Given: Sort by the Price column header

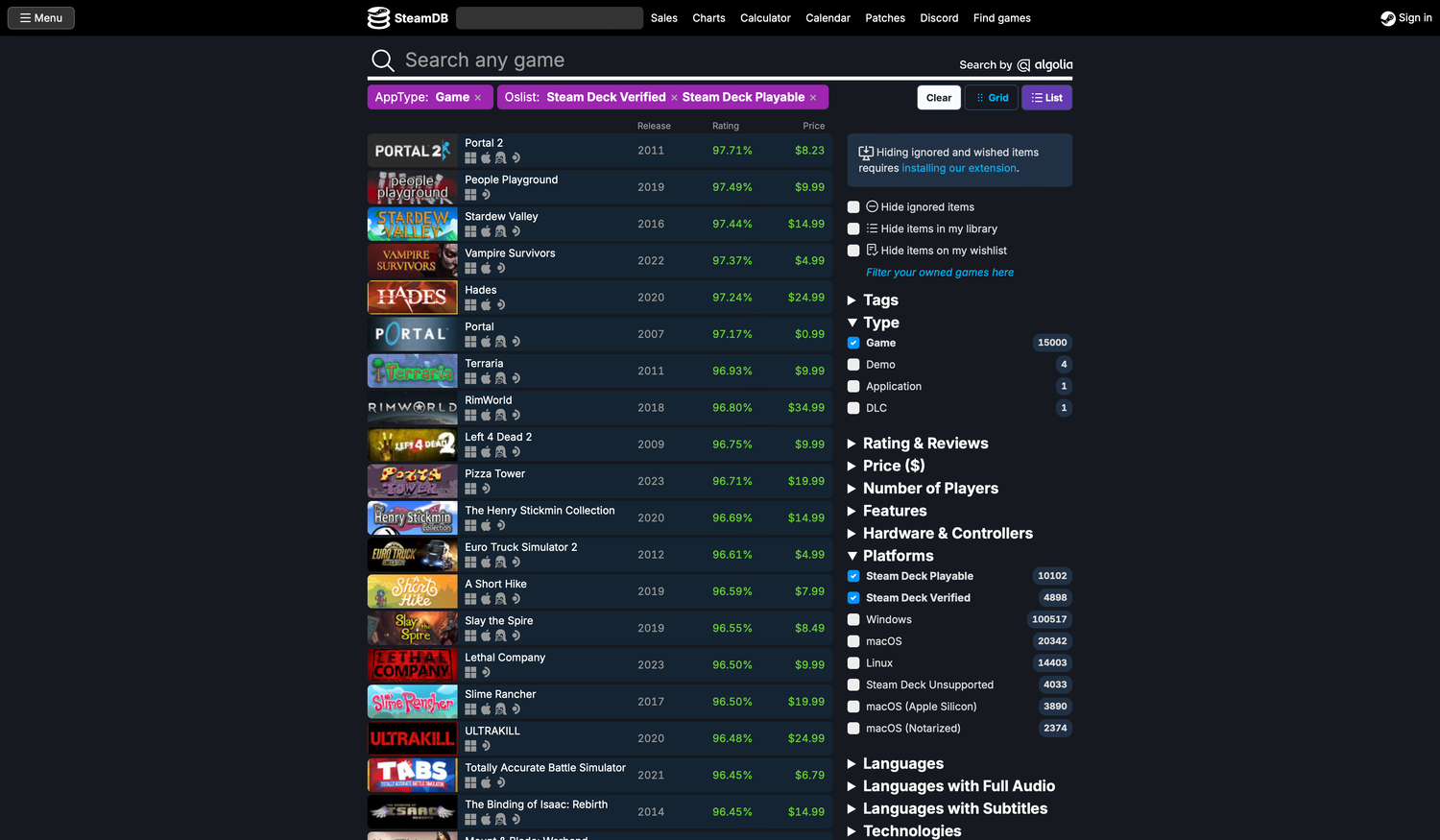Looking at the screenshot, I should tap(814, 126).
